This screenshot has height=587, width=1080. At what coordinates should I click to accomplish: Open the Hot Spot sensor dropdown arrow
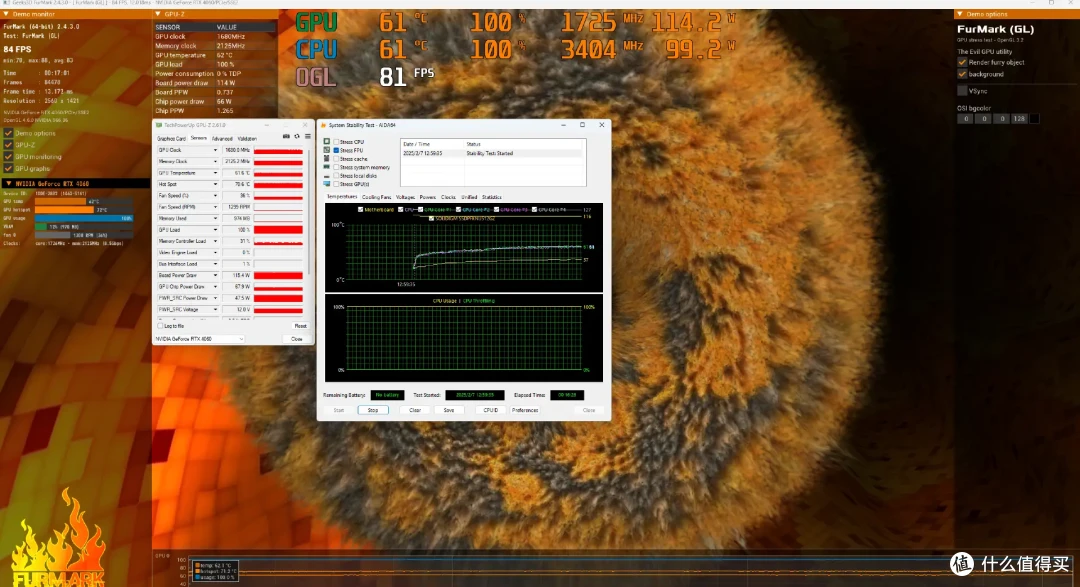click(215, 184)
